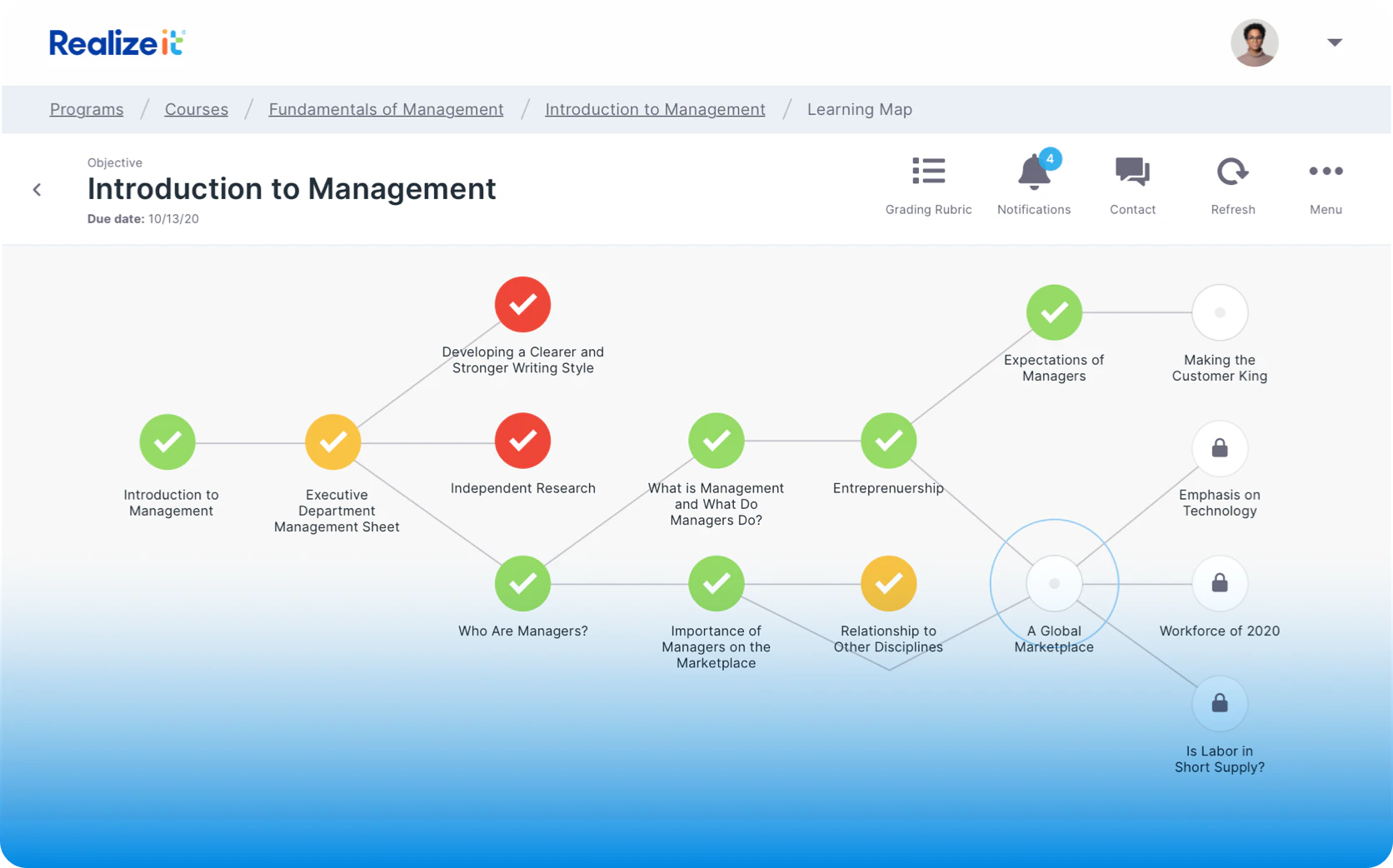Click the RealizeIt logo
Viewport: 1393px width, 868px height.
pyautogui.click(x=117, y=42)
